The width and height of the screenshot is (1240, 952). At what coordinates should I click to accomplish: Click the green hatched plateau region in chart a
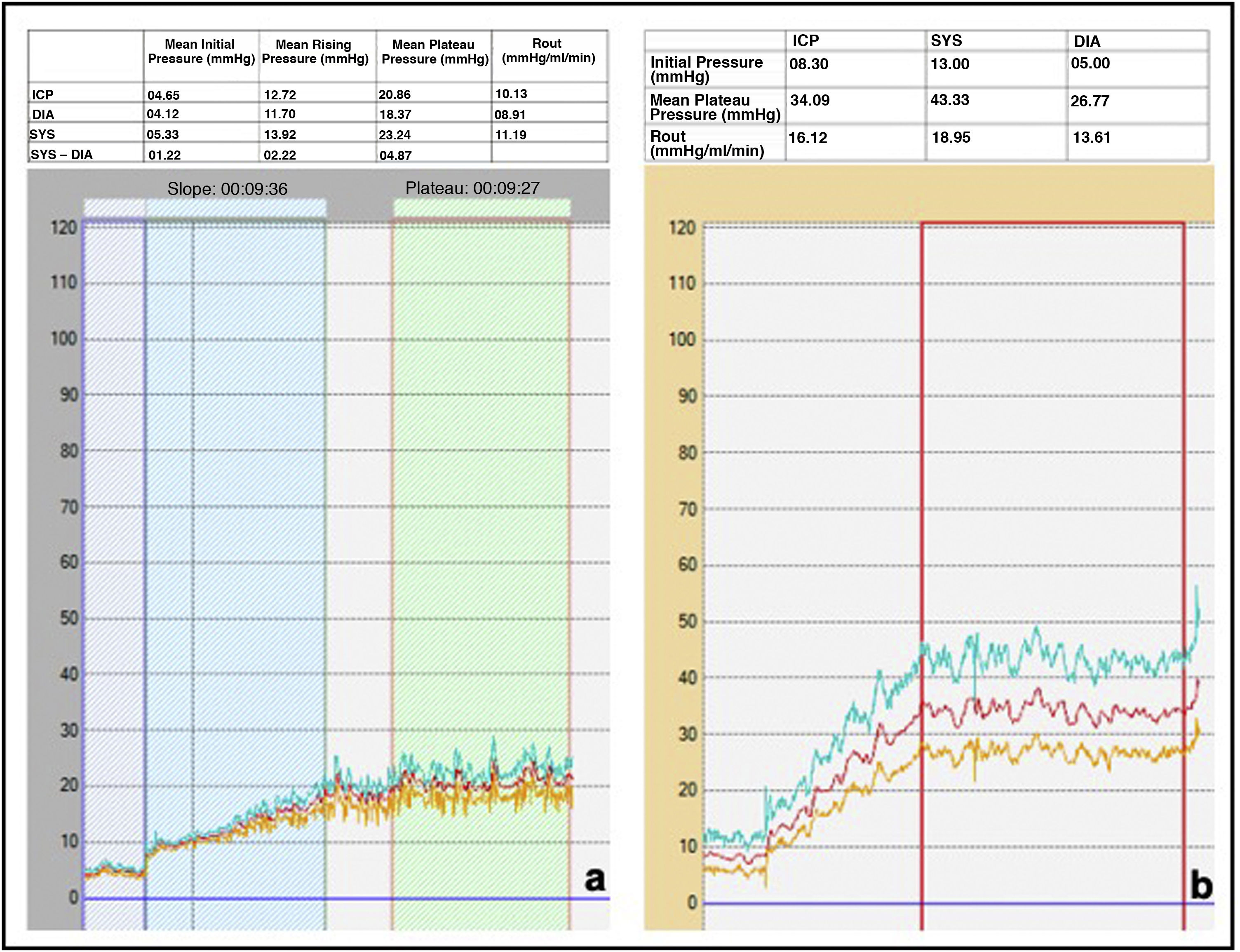tap(480, 482)
